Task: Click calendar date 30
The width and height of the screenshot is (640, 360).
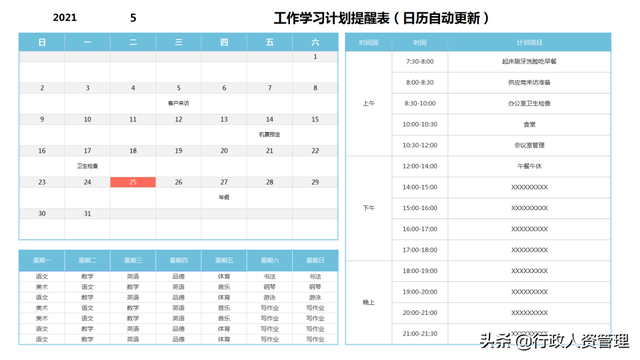Action: pyautogui.click(x=42, y=213)
